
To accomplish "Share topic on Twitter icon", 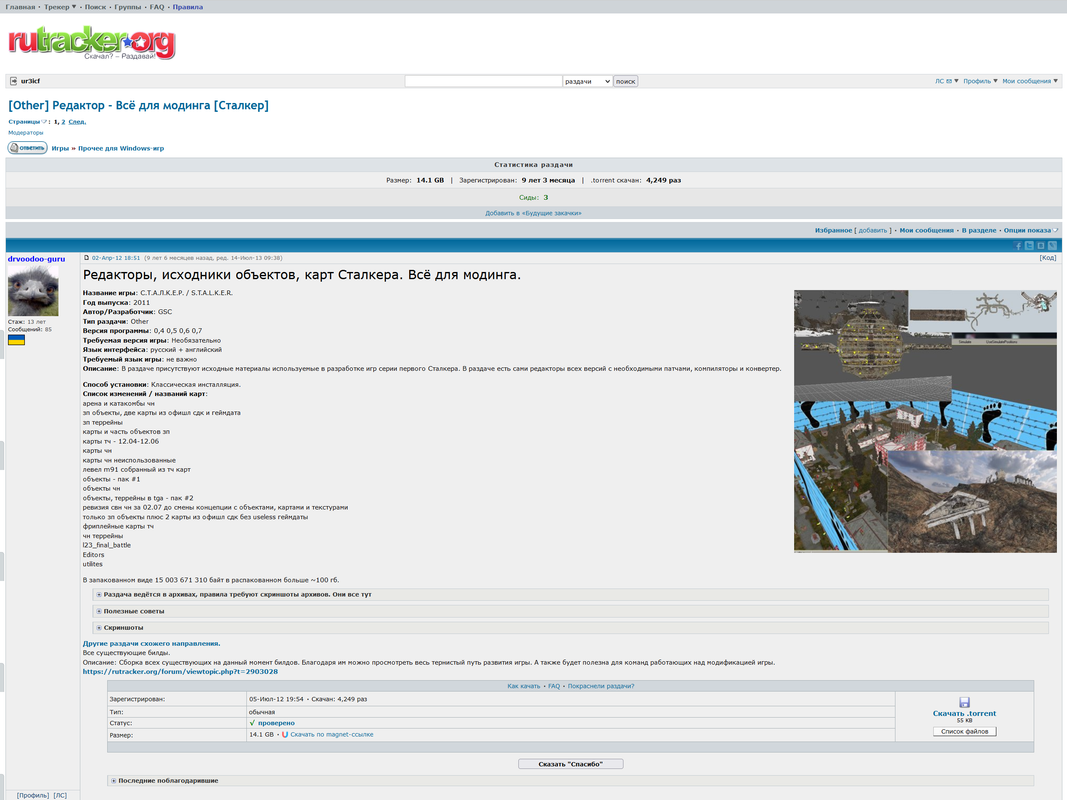I will [x=1029, y=246].
